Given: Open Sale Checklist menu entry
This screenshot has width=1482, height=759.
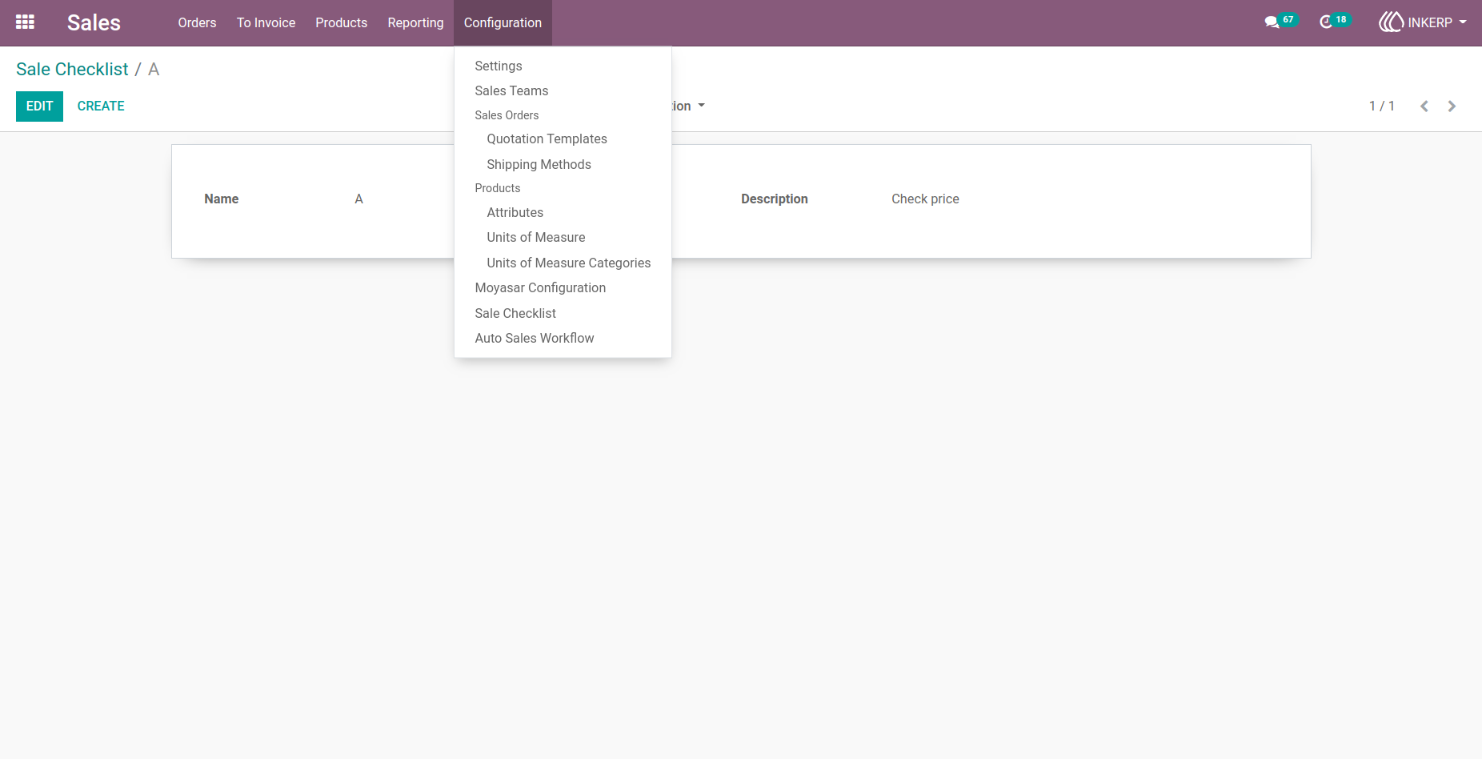Looking at the screenshot, I should 515,313.
